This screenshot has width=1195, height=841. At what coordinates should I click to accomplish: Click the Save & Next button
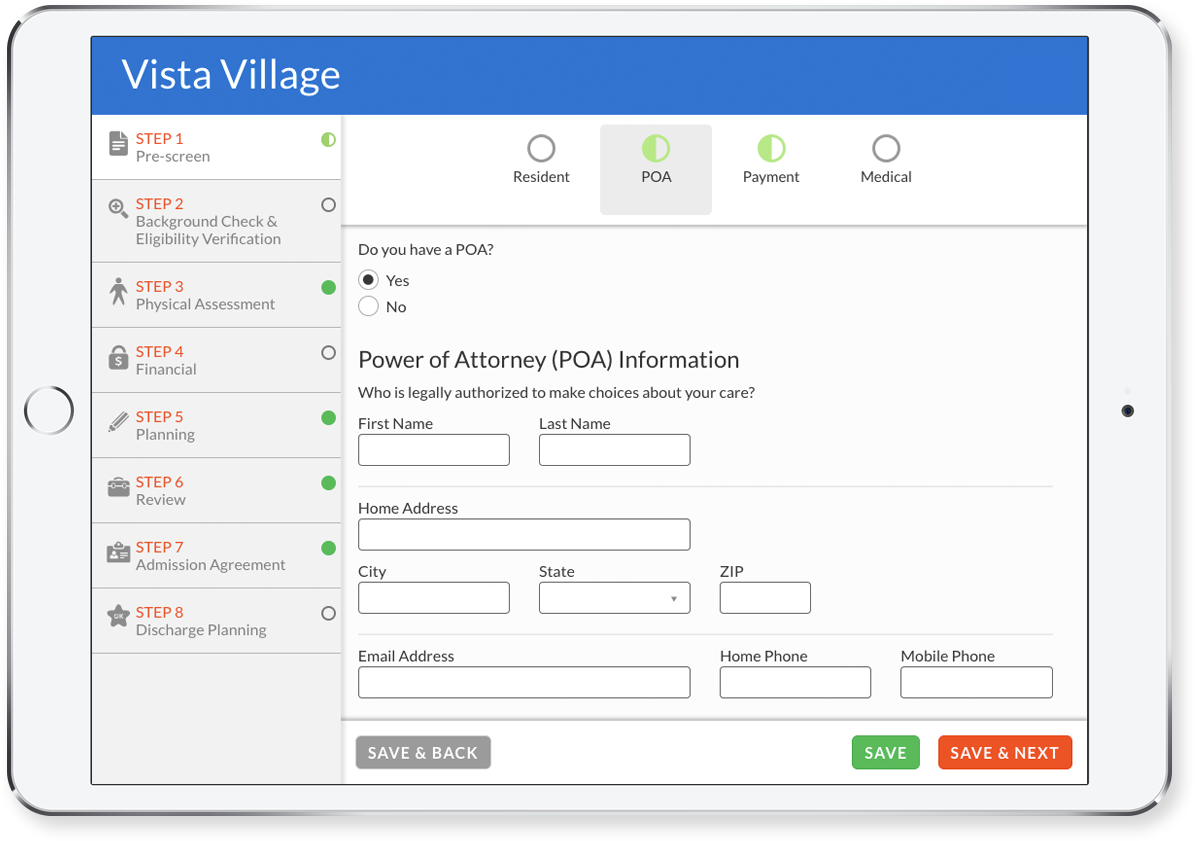point(1004,753)
